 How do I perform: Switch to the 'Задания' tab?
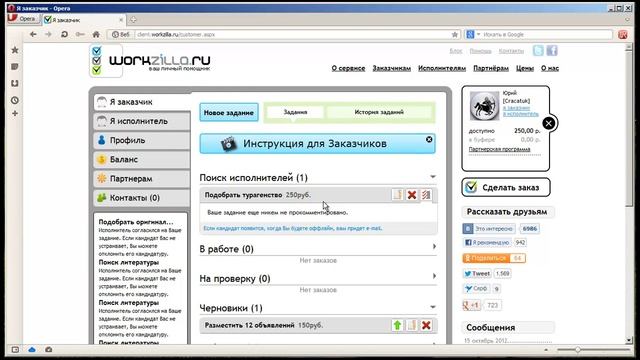pos(295,112)
